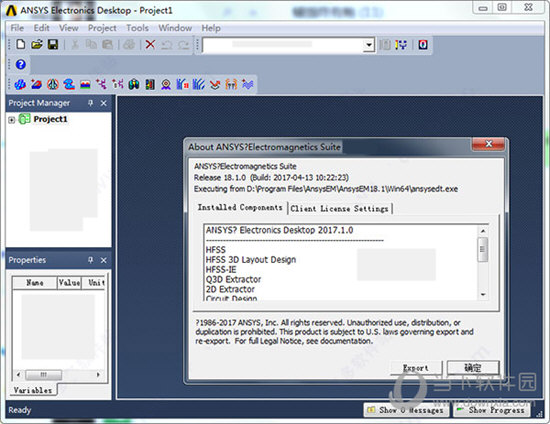Viewport: 550px width, 424px height.
Task: Click the red-and-gray chevron design icon
Action: point(215,85)
